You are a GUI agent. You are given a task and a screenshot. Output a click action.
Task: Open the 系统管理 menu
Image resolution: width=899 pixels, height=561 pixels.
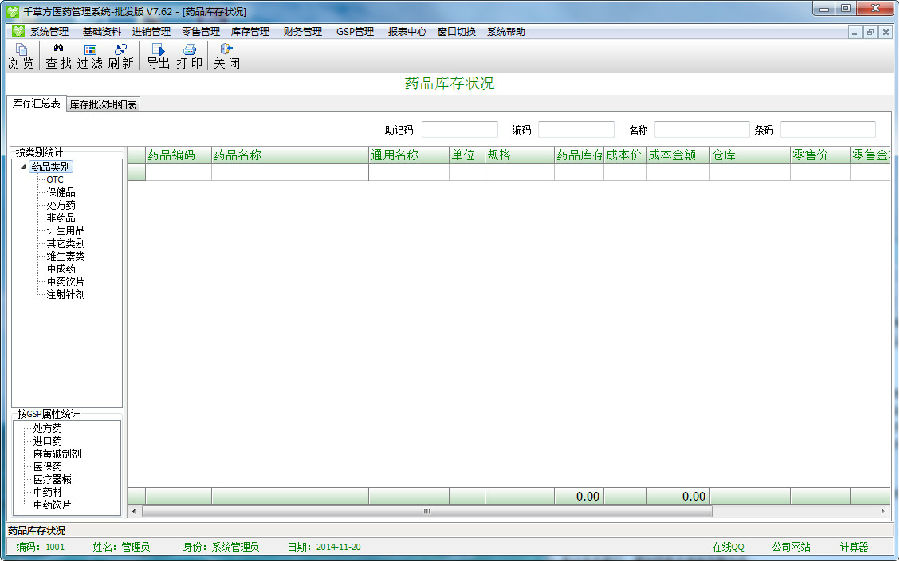tap(50, 32)
